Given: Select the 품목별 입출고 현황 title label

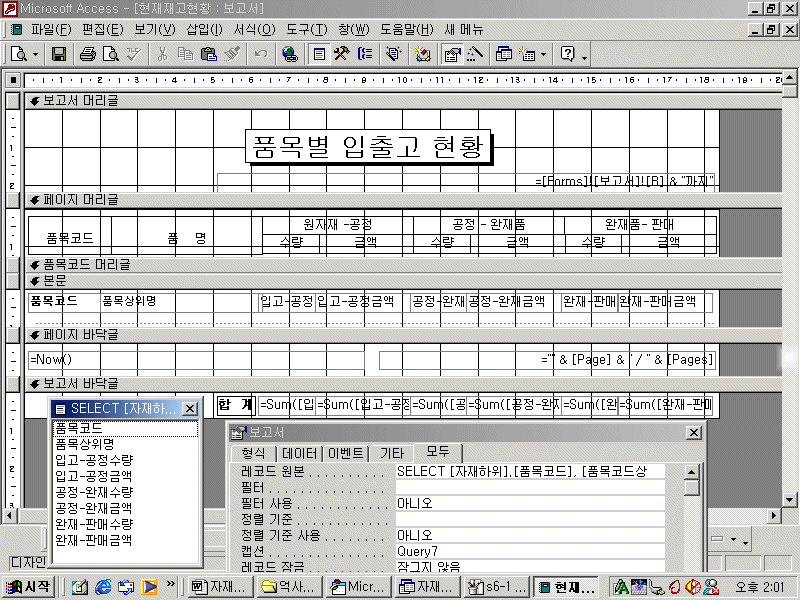Looking at the screenshot, I should [x=368, y=146].
